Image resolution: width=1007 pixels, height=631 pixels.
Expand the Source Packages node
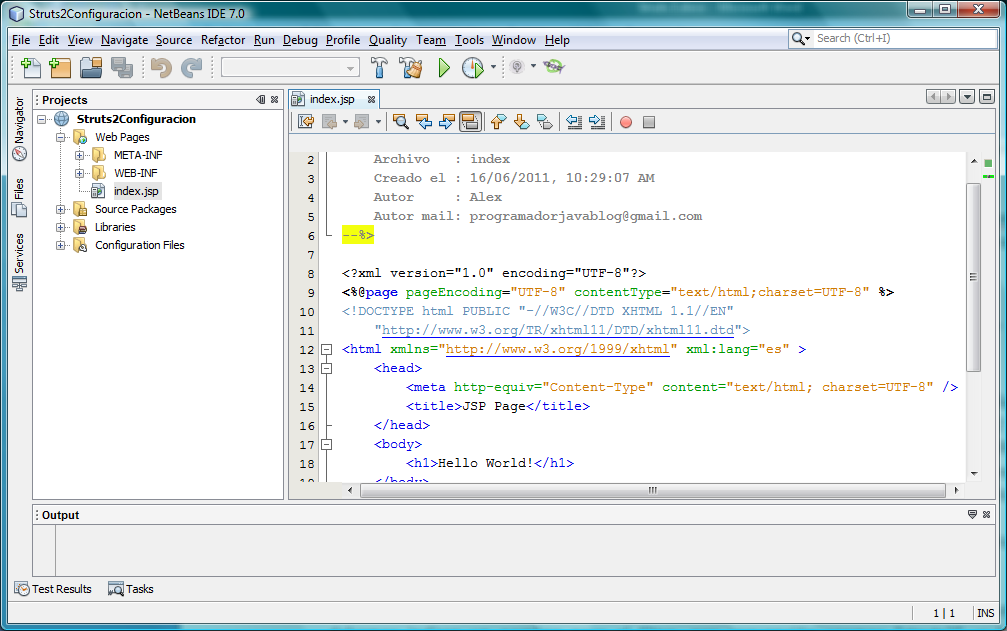[62, 209]
